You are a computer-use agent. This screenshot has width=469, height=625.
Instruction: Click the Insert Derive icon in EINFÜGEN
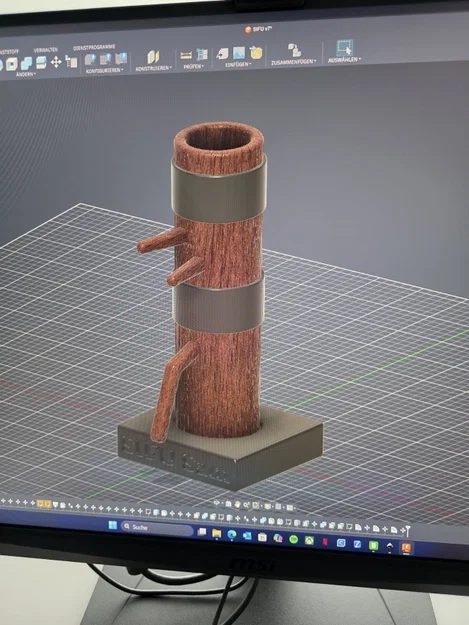pyautogui.click(x=222, y=53)
